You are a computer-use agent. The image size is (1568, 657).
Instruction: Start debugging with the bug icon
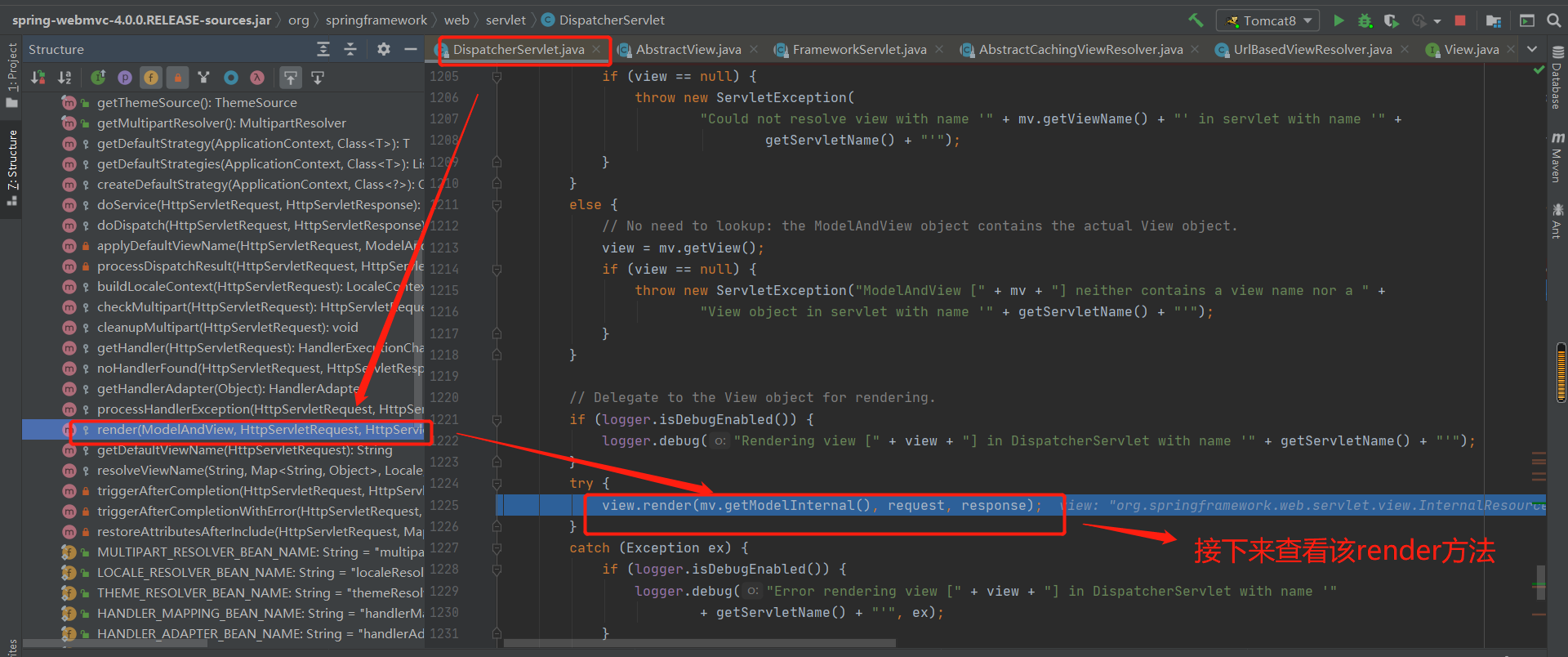[x=1365, y=20]
